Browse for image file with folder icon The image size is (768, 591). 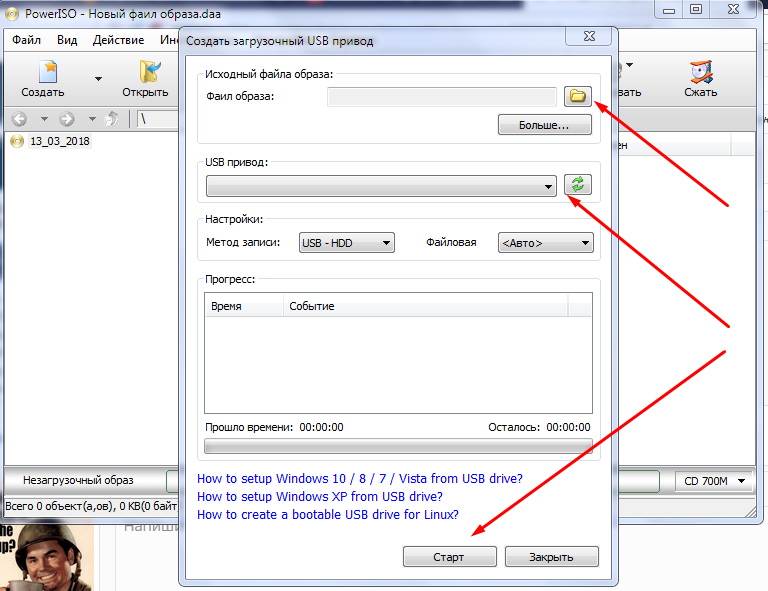(x=577, y=96)
